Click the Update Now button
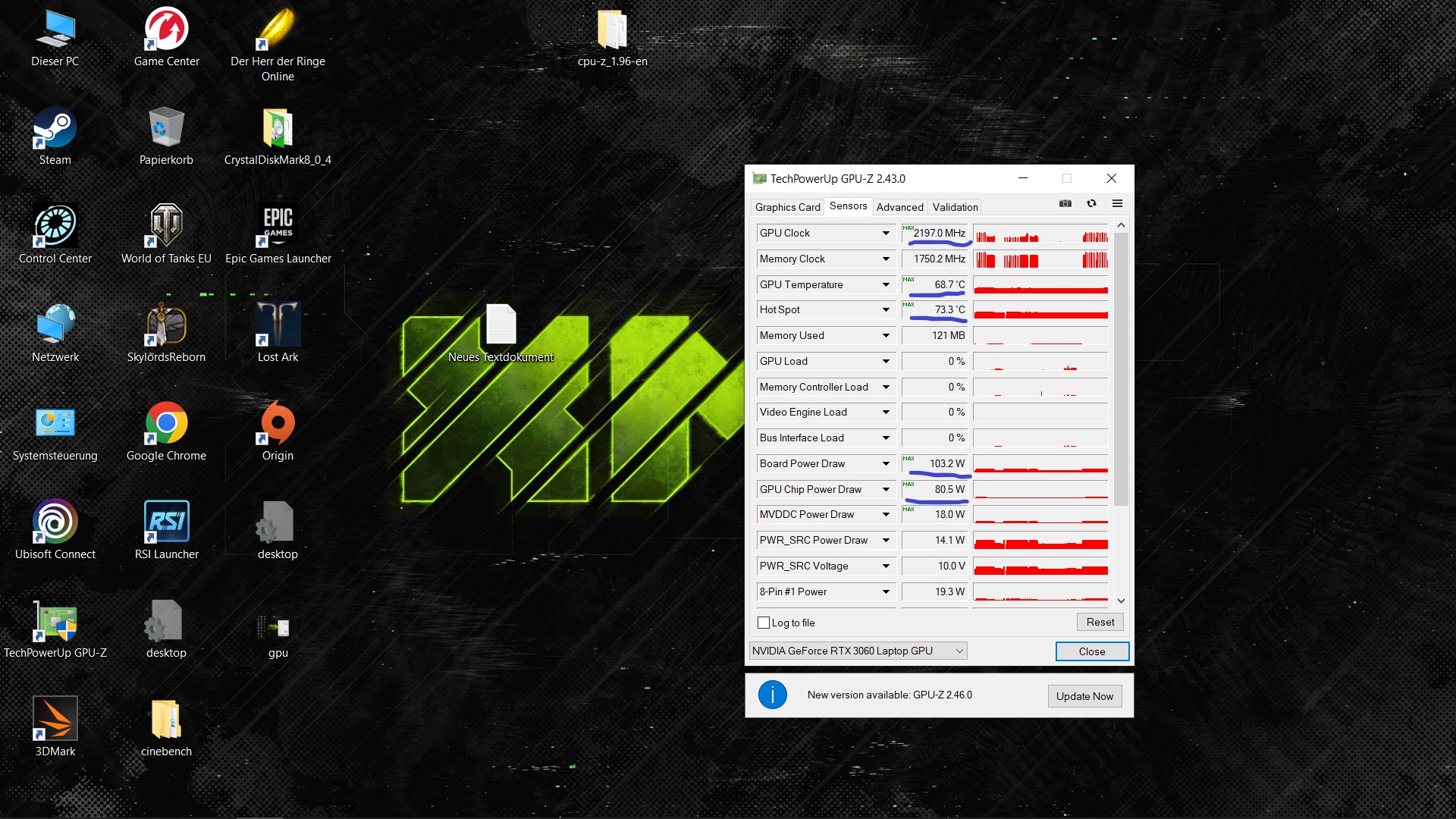 (x=1084, y=696)
